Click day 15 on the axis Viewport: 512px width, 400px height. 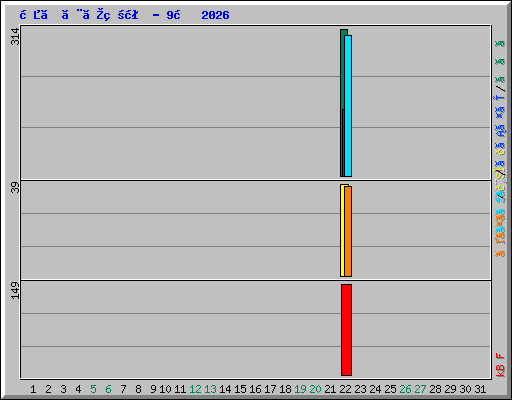[240, 389]
